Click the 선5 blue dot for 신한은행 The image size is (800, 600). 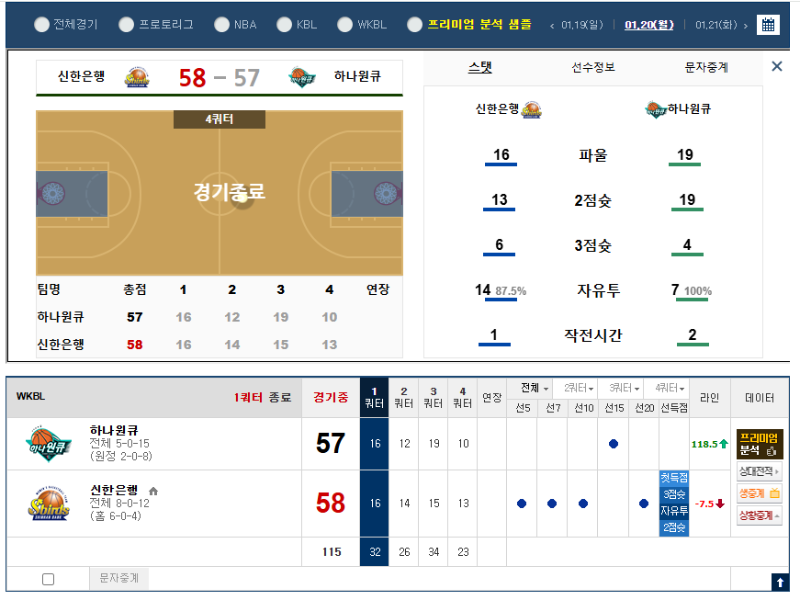(521, 504)
